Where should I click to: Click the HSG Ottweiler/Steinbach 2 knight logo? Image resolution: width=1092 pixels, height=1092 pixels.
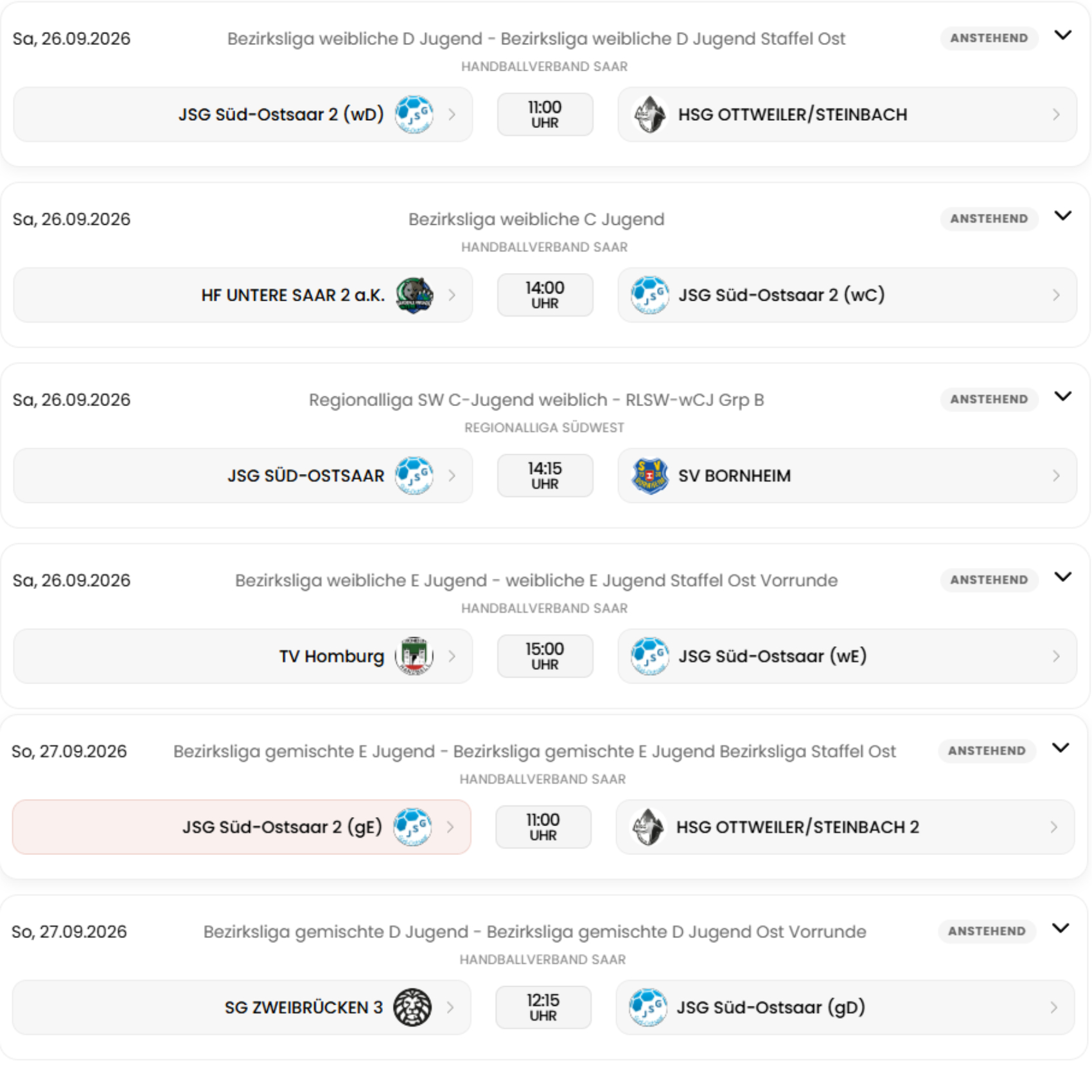(647, 827)
